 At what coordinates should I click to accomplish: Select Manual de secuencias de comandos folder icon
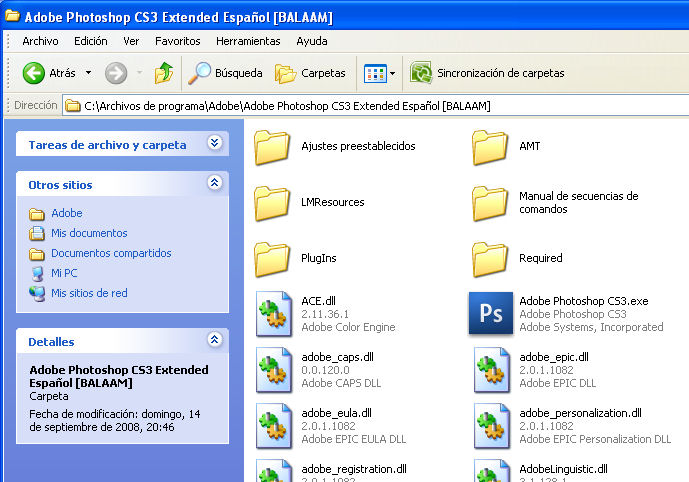[x=490, y=203]
